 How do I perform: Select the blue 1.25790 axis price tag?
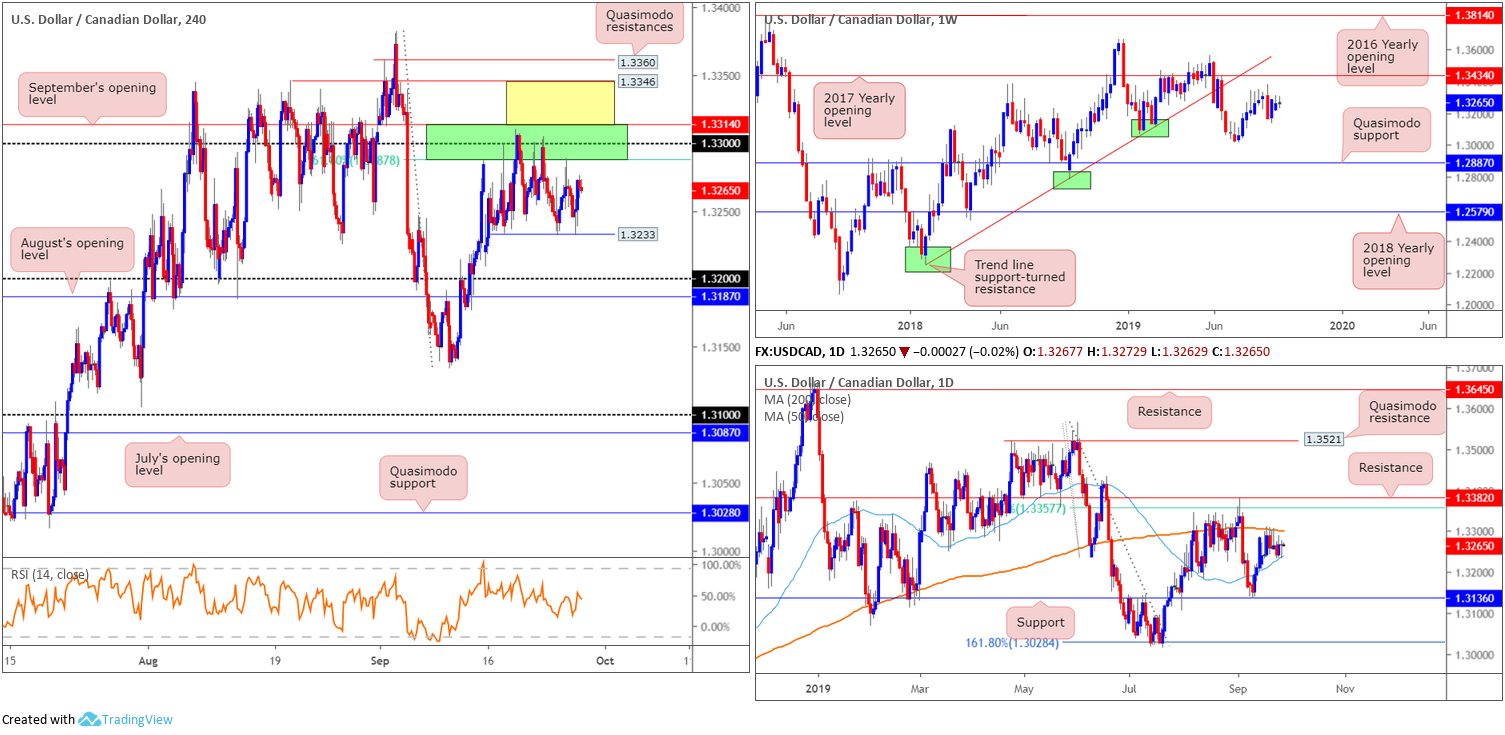(x=1474, y=211)
